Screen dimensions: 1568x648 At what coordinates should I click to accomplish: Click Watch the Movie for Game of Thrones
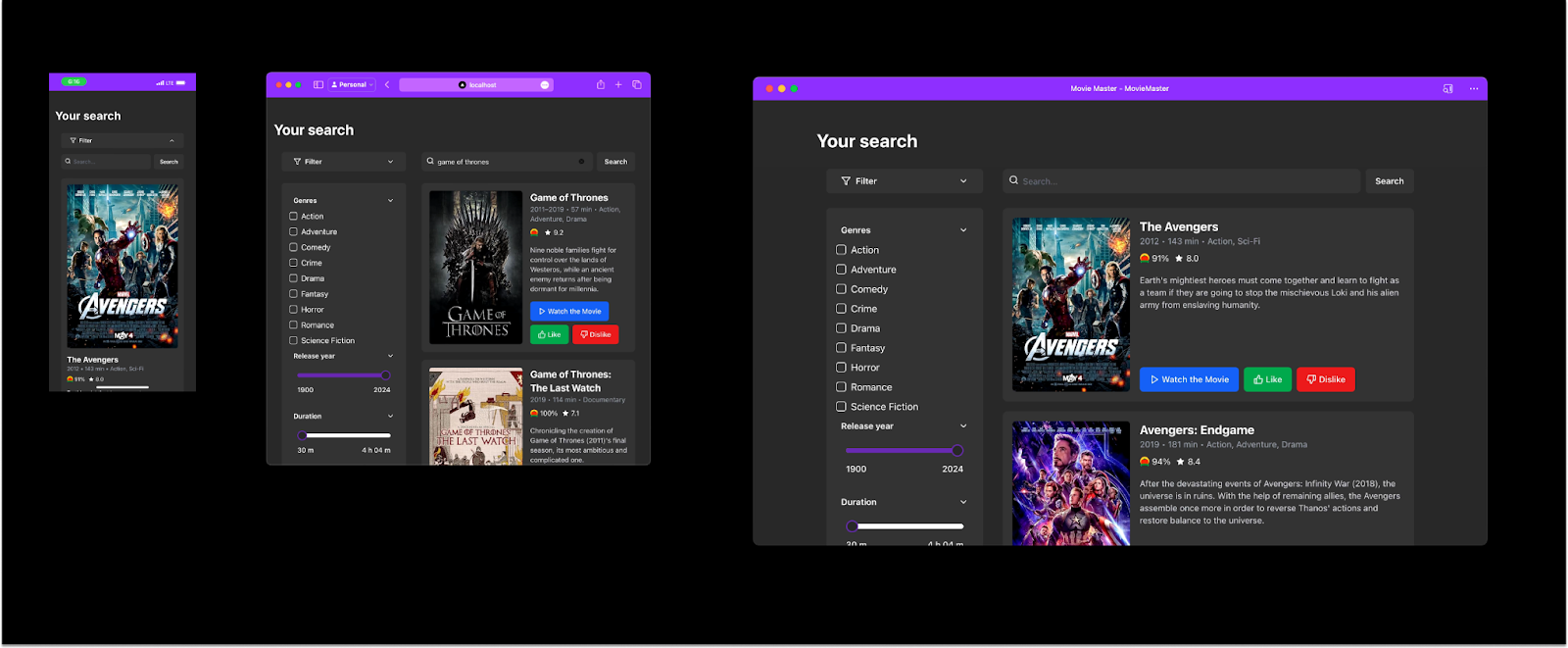tap(569, 311)
